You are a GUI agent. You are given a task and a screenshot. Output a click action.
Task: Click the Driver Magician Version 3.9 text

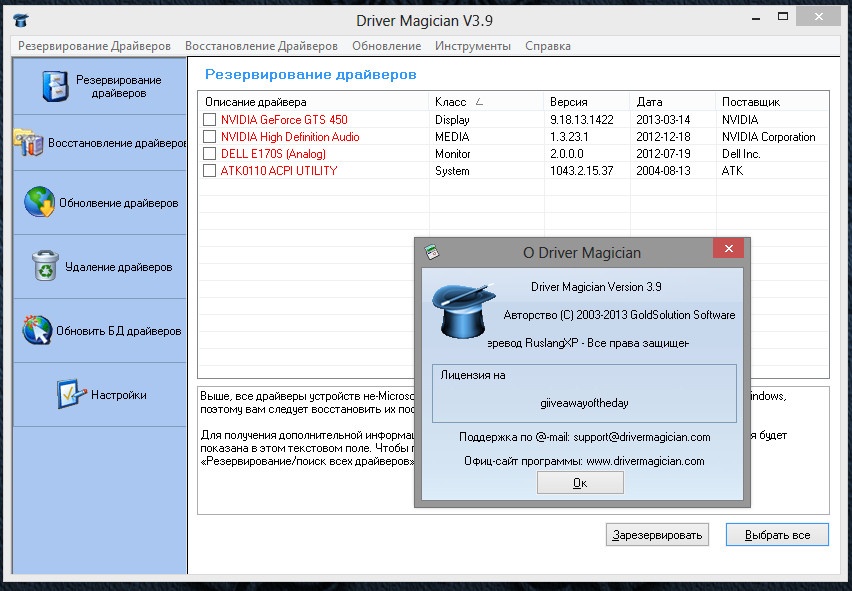coord(596,287)
